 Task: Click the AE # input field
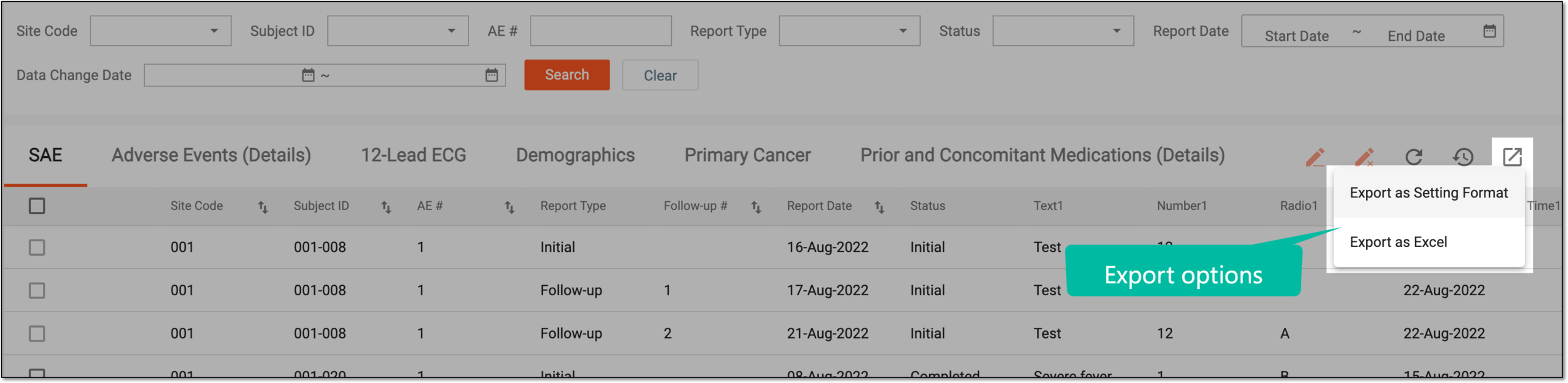601,31
